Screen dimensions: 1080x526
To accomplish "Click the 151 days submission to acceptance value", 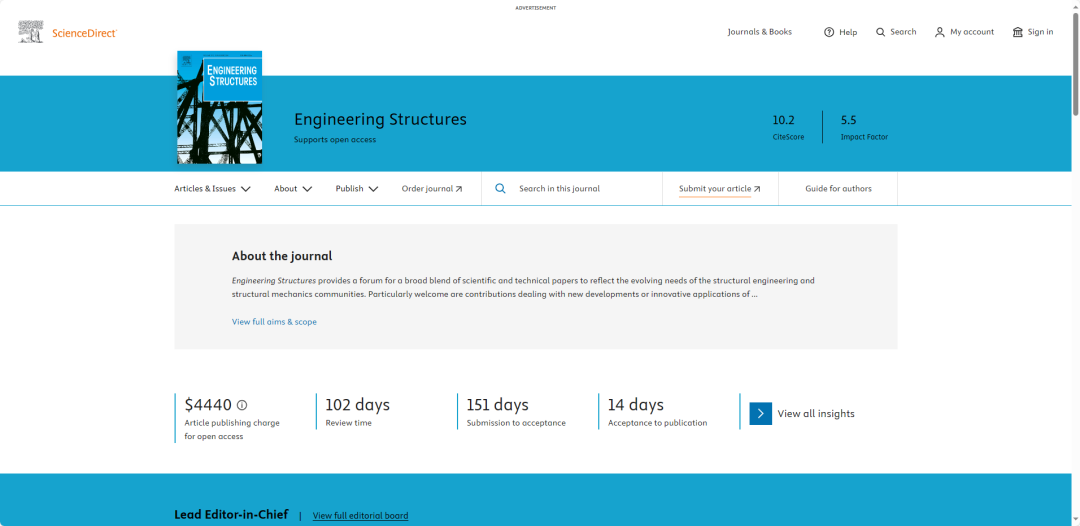I will tap(497, 404).
